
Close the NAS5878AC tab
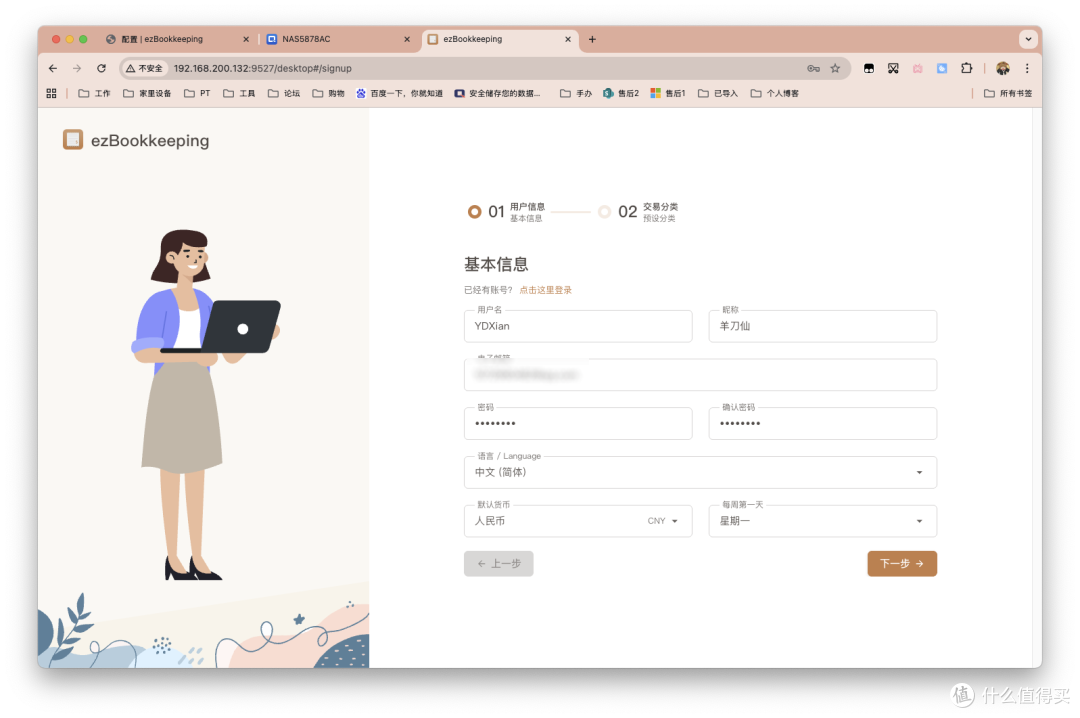click(x=407, y=39)
